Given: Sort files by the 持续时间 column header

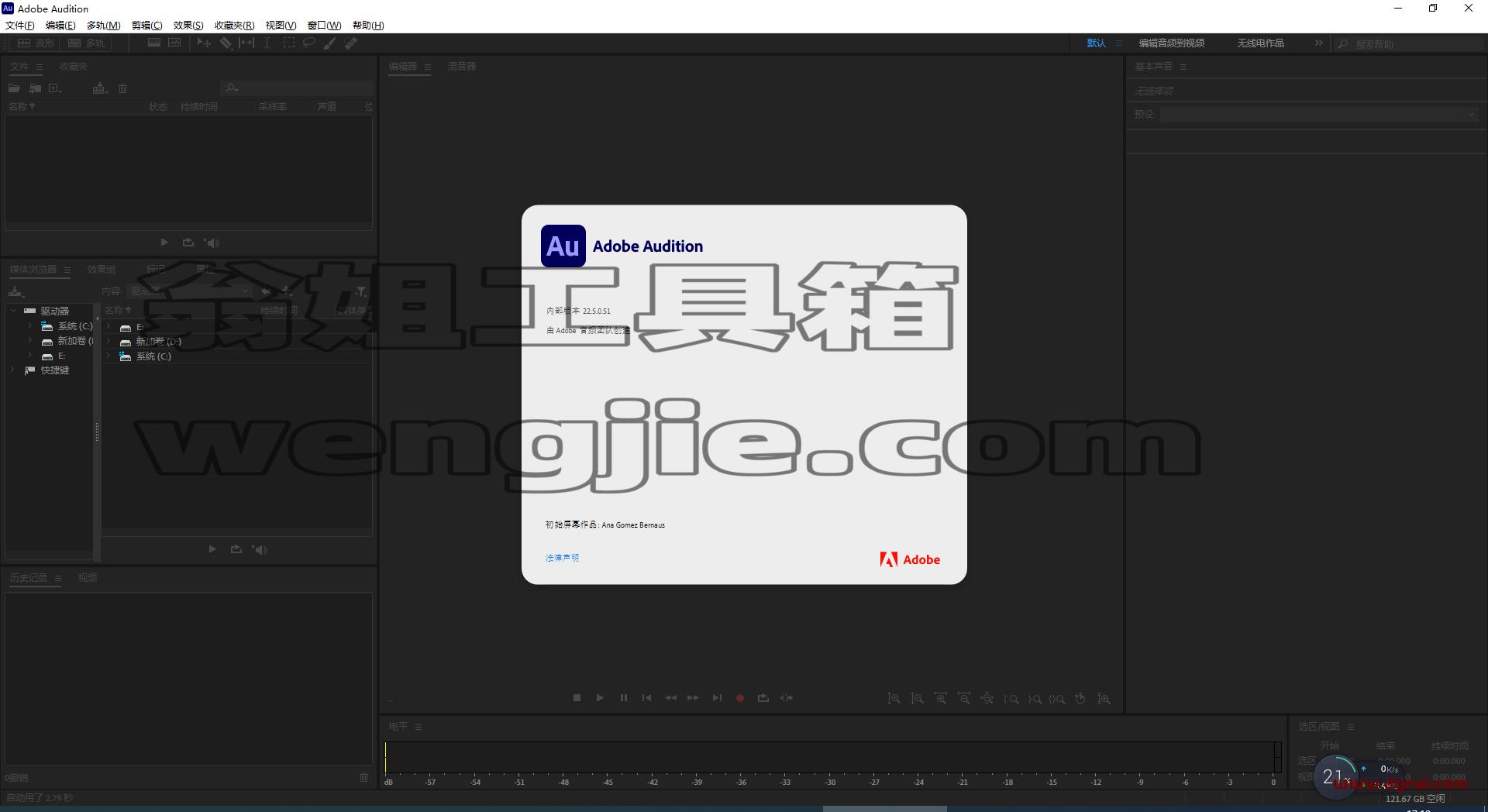Looking at the screenshot, I should click(199, 107).
